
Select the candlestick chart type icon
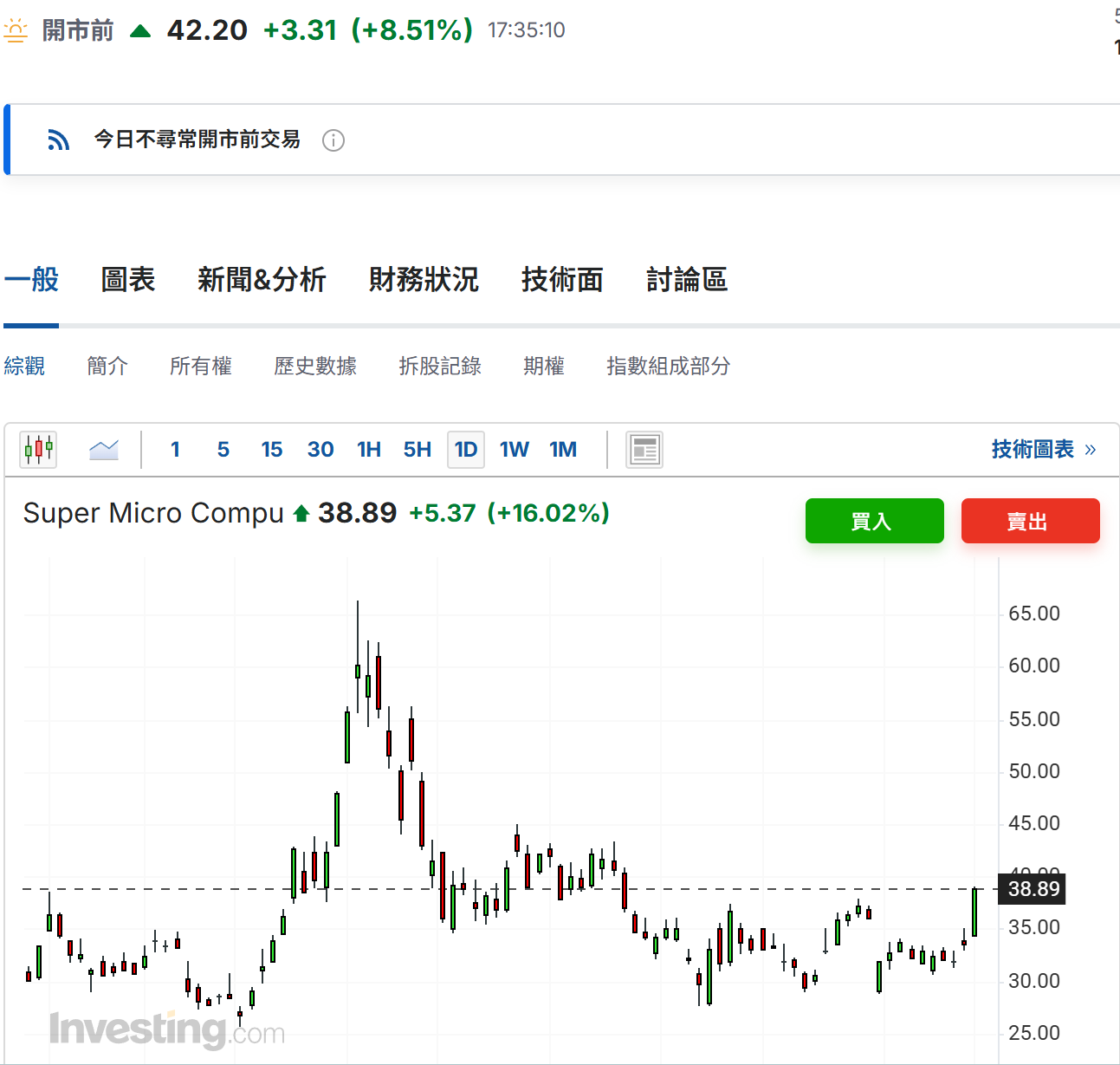(x=38, y=450)
